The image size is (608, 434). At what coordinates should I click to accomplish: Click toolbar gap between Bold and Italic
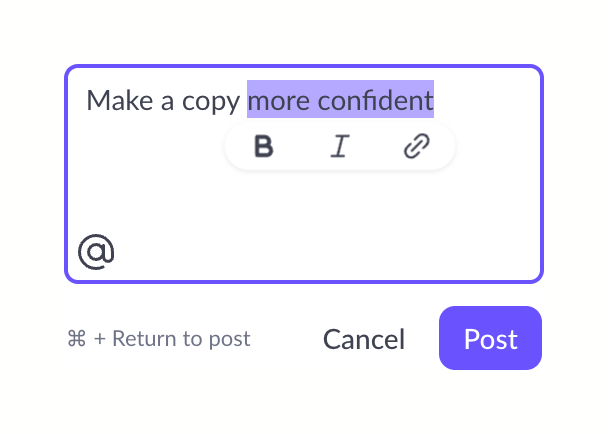coord(302,148)
